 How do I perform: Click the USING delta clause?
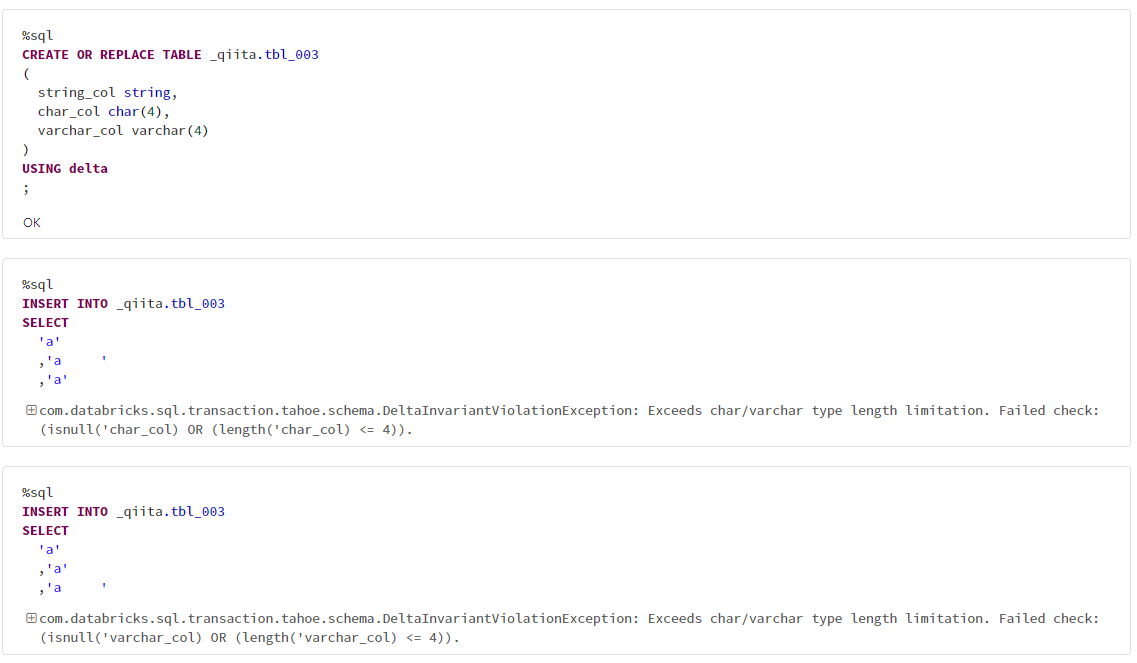coord(64,168)
